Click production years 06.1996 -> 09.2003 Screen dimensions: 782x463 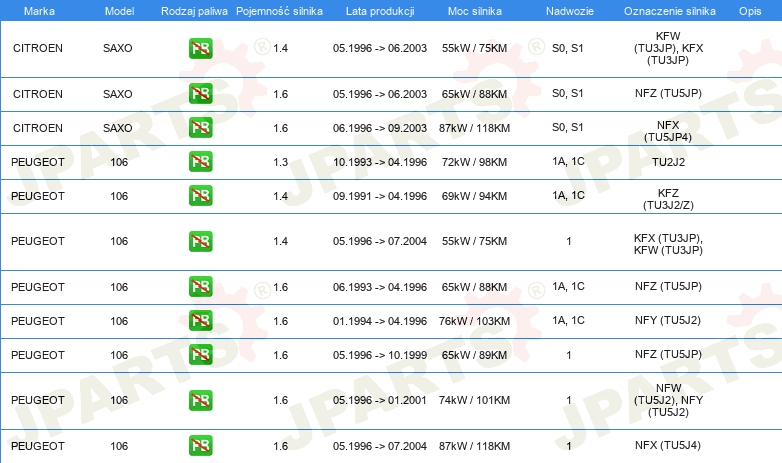pos(380,128)
